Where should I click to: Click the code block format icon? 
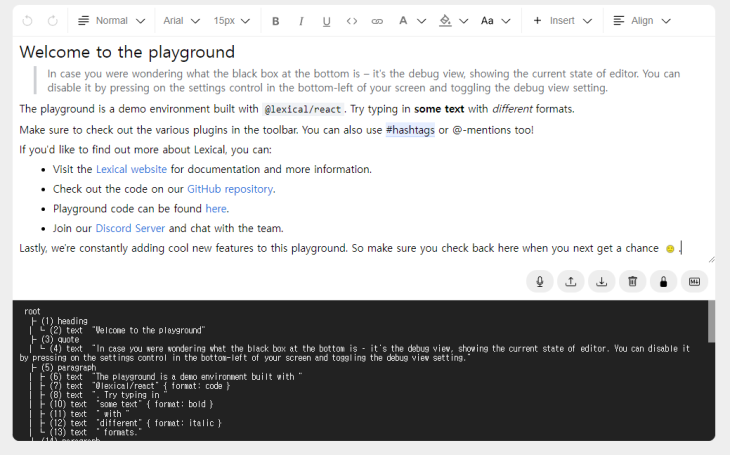[x=351, y=21]
